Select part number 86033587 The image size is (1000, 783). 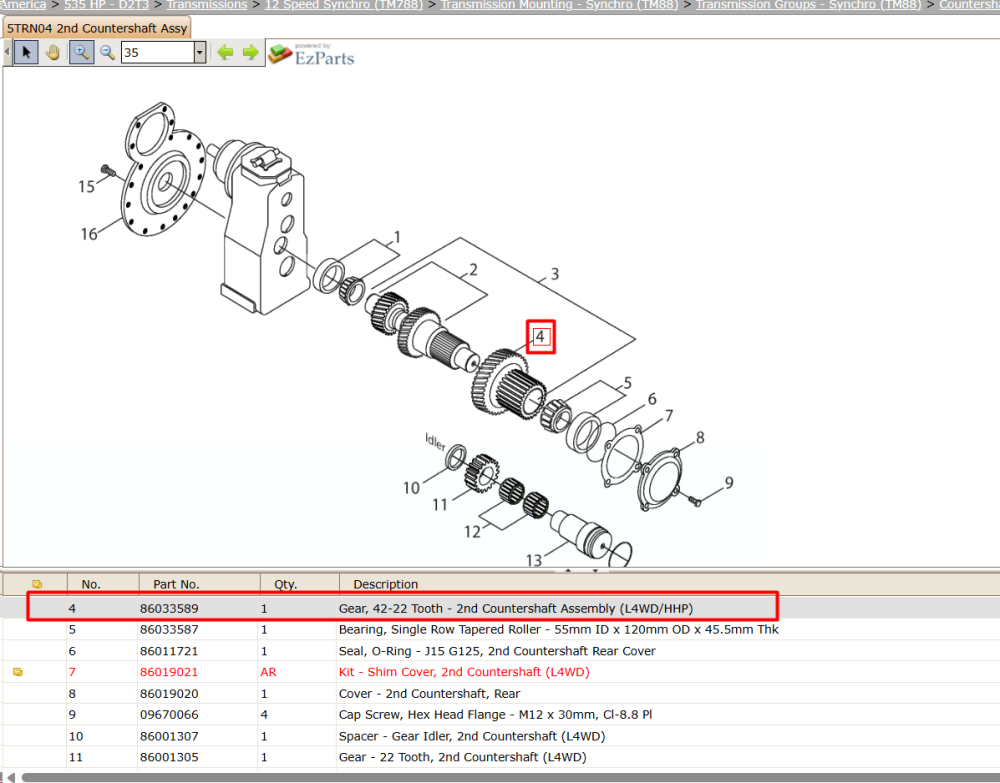pos(169,629)
